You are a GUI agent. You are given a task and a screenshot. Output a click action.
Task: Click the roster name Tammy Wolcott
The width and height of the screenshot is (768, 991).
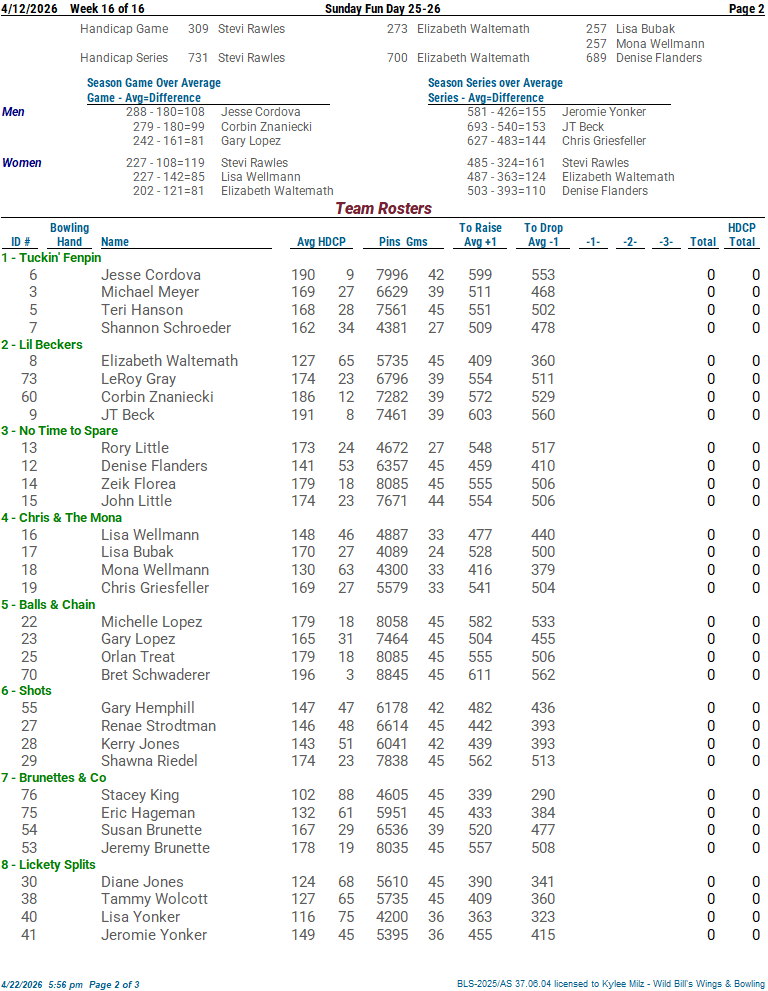(154, 899)
